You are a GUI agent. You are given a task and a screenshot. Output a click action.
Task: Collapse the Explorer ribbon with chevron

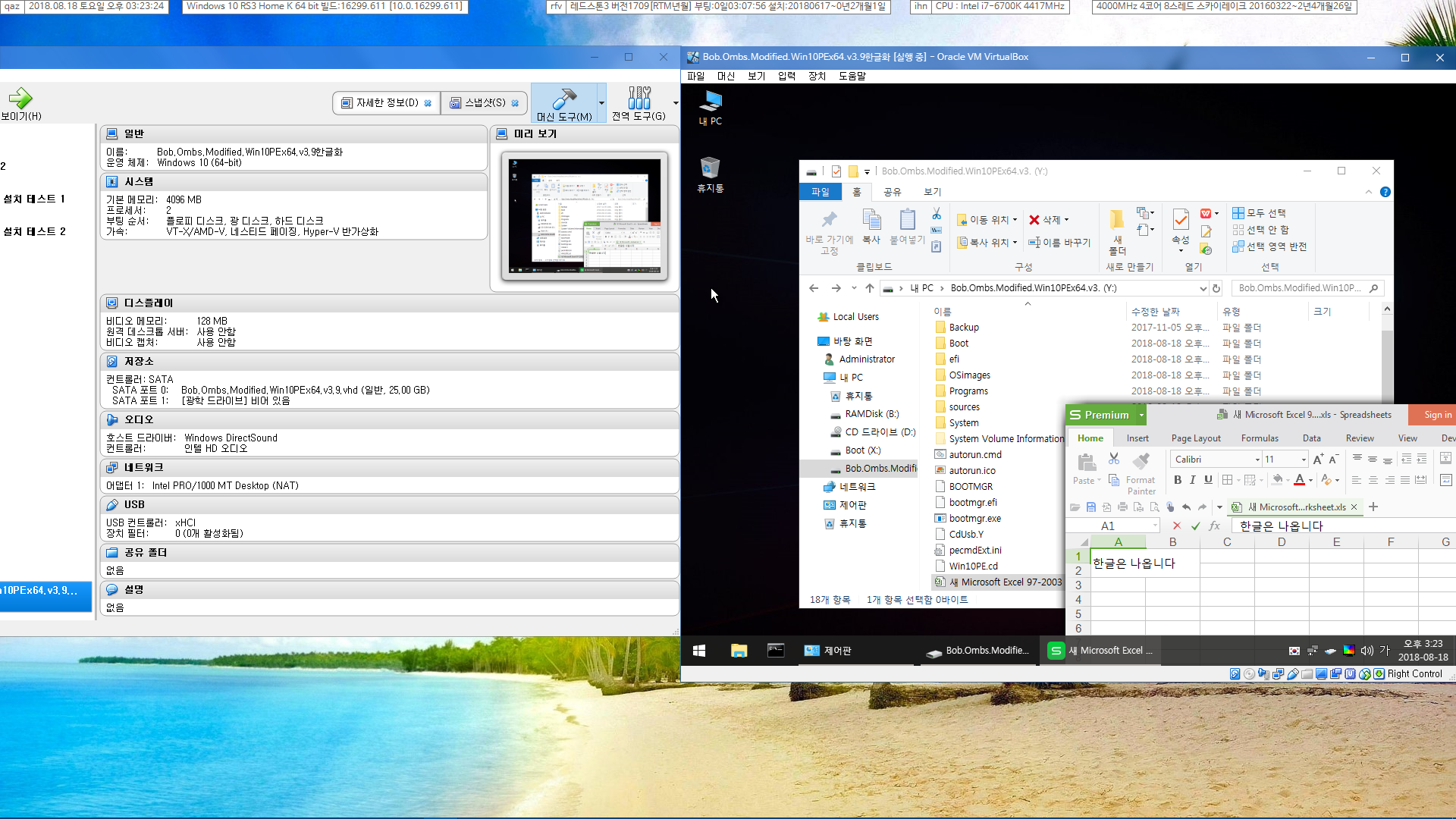coord(1369,192)
